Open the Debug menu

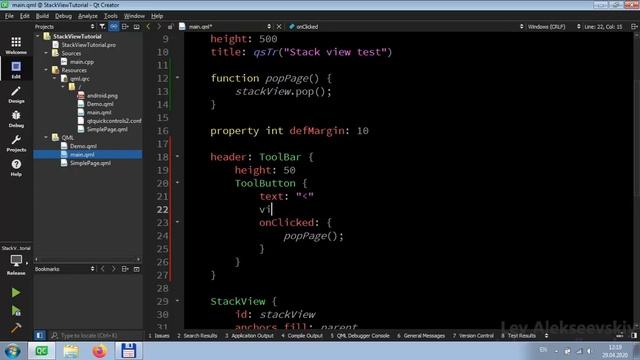(63, 16)
